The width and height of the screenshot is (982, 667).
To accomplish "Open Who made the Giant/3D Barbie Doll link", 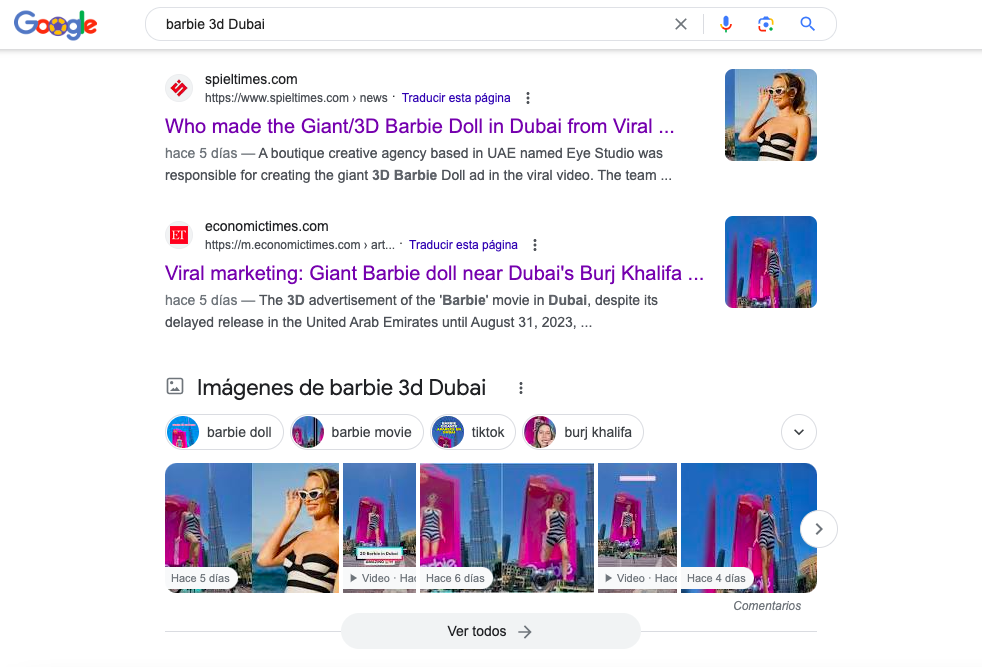I will [420, 127].
